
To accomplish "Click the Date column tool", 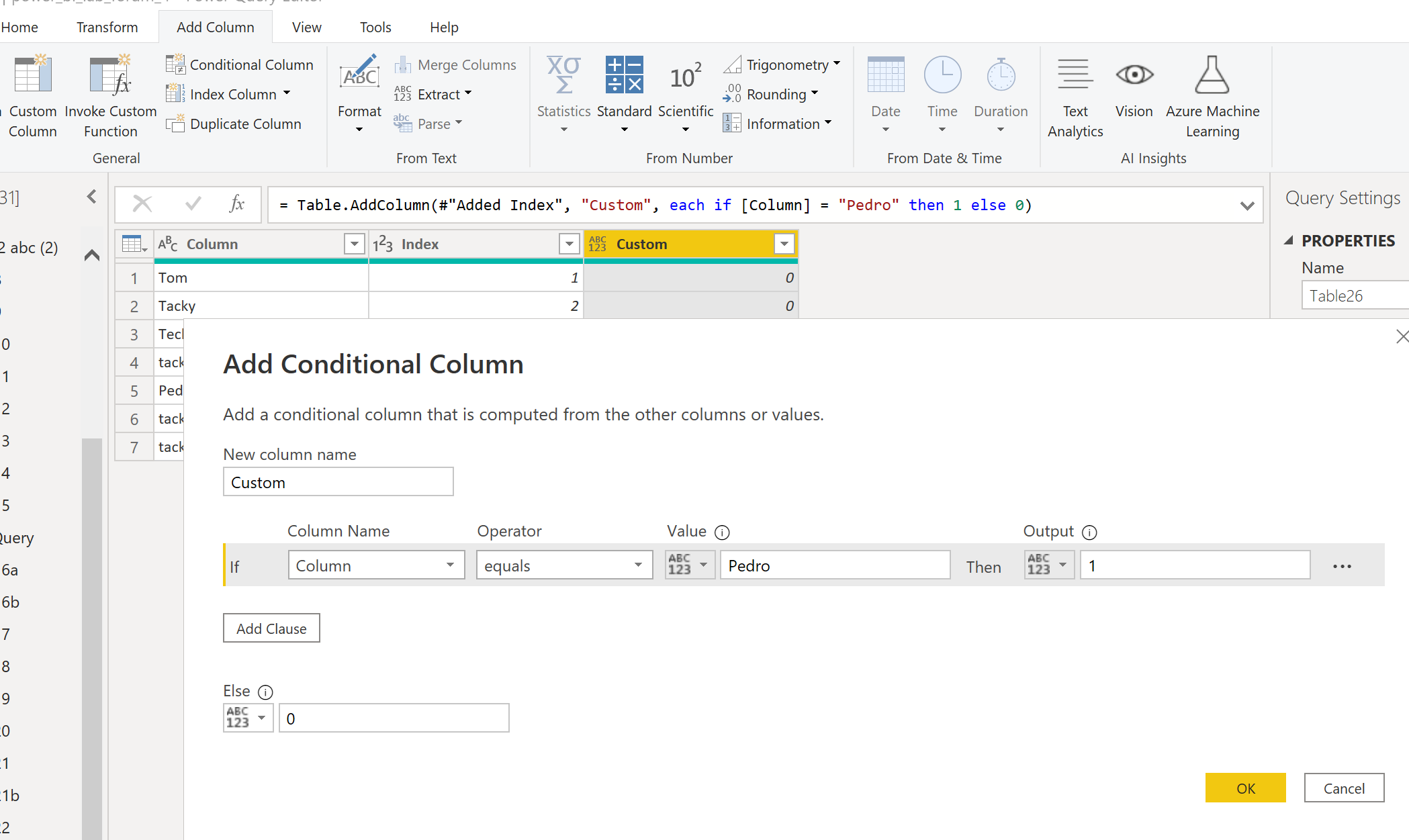I will tap(886, 94).
